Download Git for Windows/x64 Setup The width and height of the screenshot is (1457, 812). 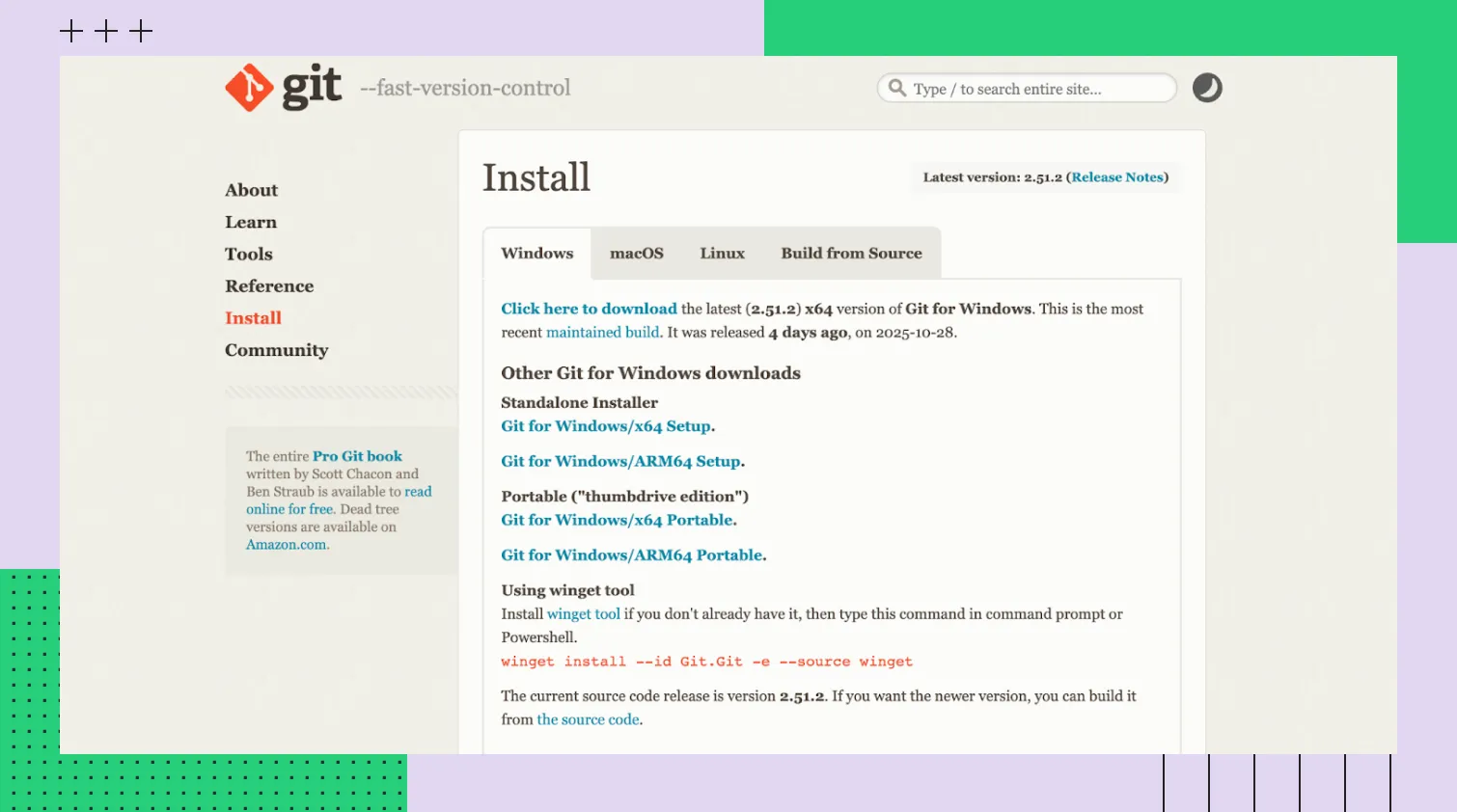pyautogui.click(x=606, y=426)
